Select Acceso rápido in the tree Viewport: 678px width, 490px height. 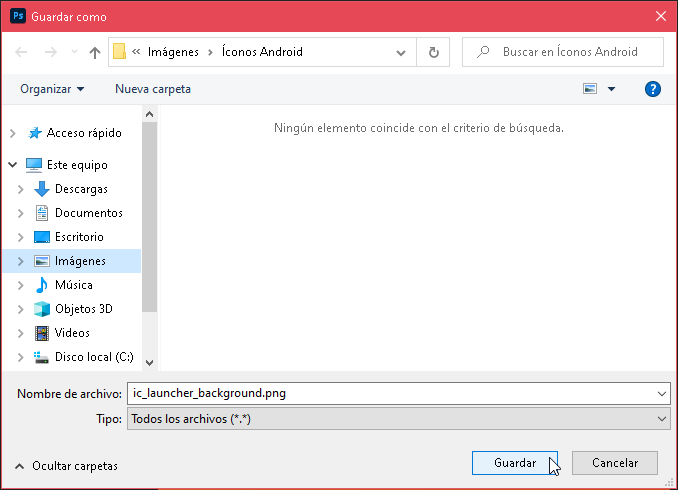84,133
